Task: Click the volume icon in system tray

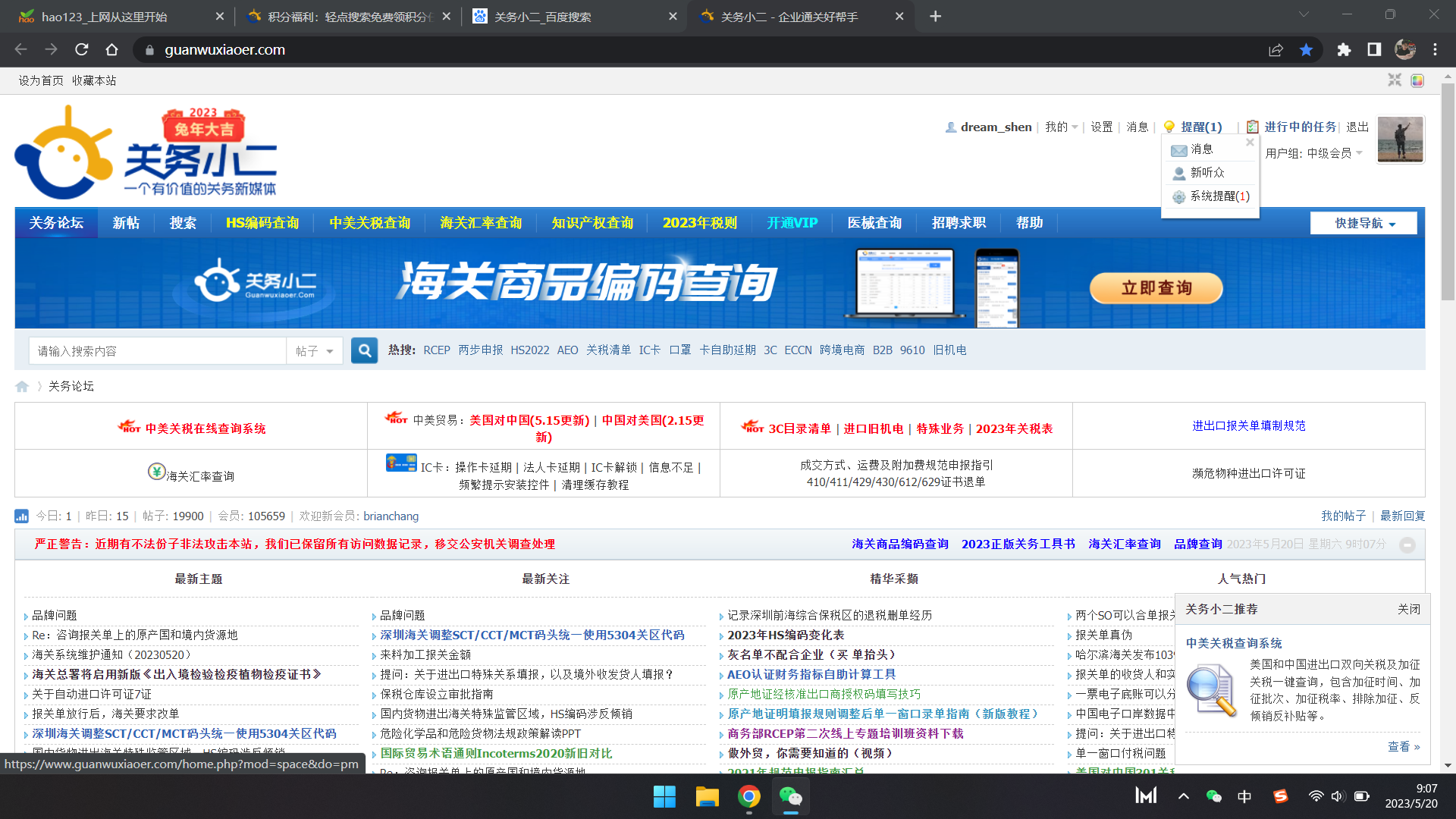Action: click(1338, 796)
